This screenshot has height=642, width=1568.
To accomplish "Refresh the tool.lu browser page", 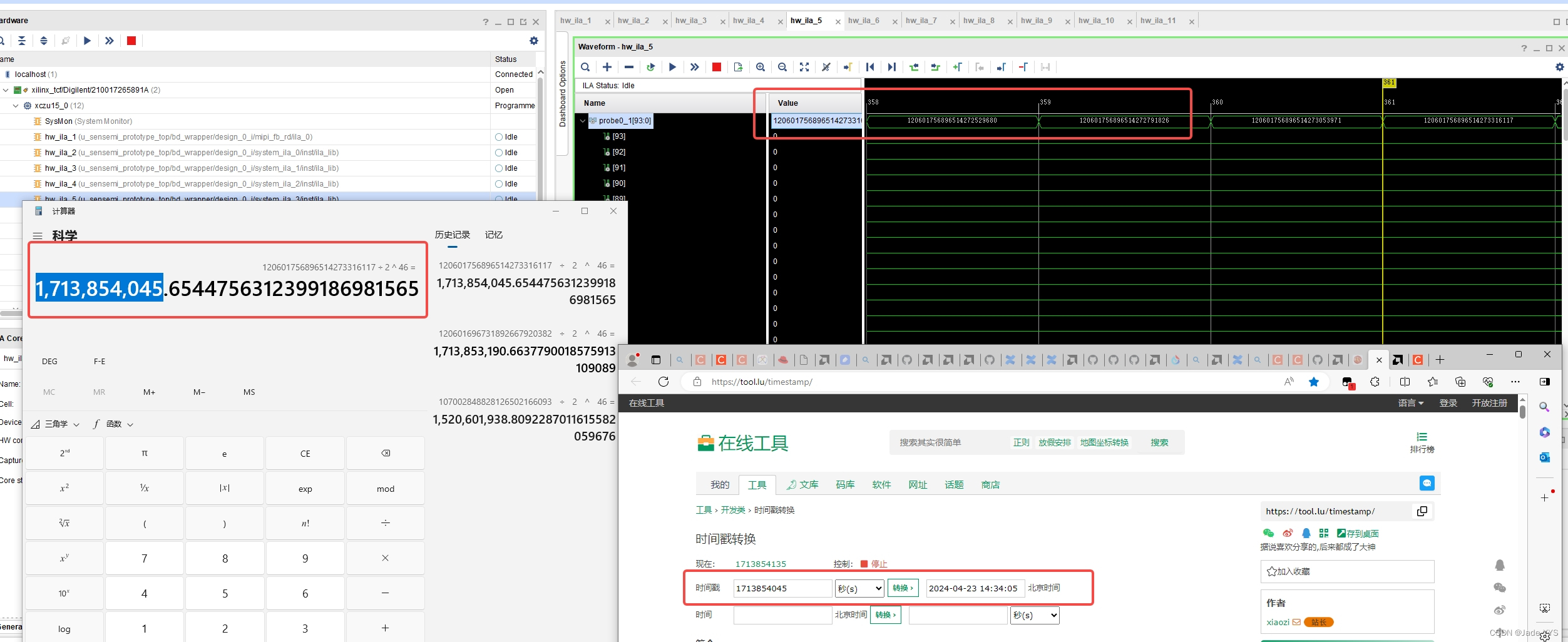I will pyautogui.click(x=664, y=382).
